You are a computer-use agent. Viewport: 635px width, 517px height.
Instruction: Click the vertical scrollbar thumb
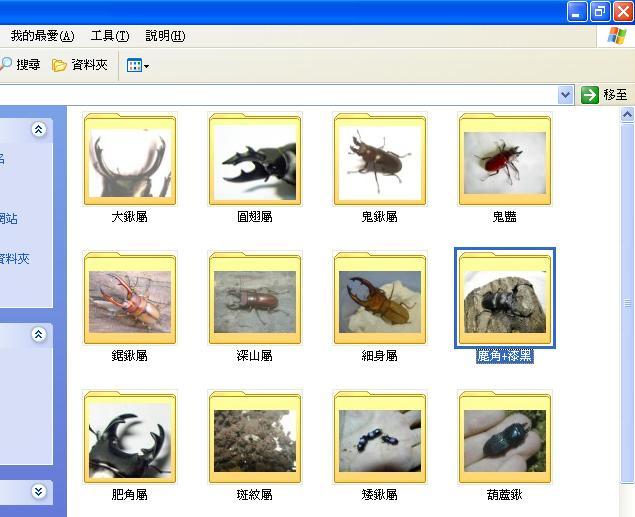click(627, 303)
